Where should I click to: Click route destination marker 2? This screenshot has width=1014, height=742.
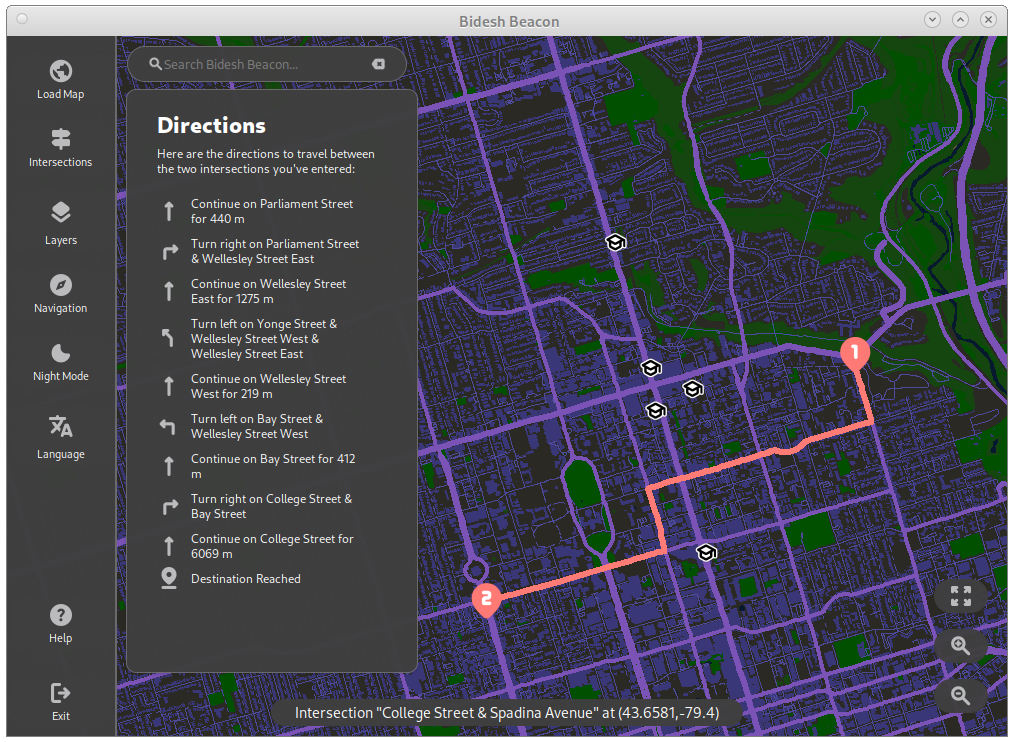(486, 599)
